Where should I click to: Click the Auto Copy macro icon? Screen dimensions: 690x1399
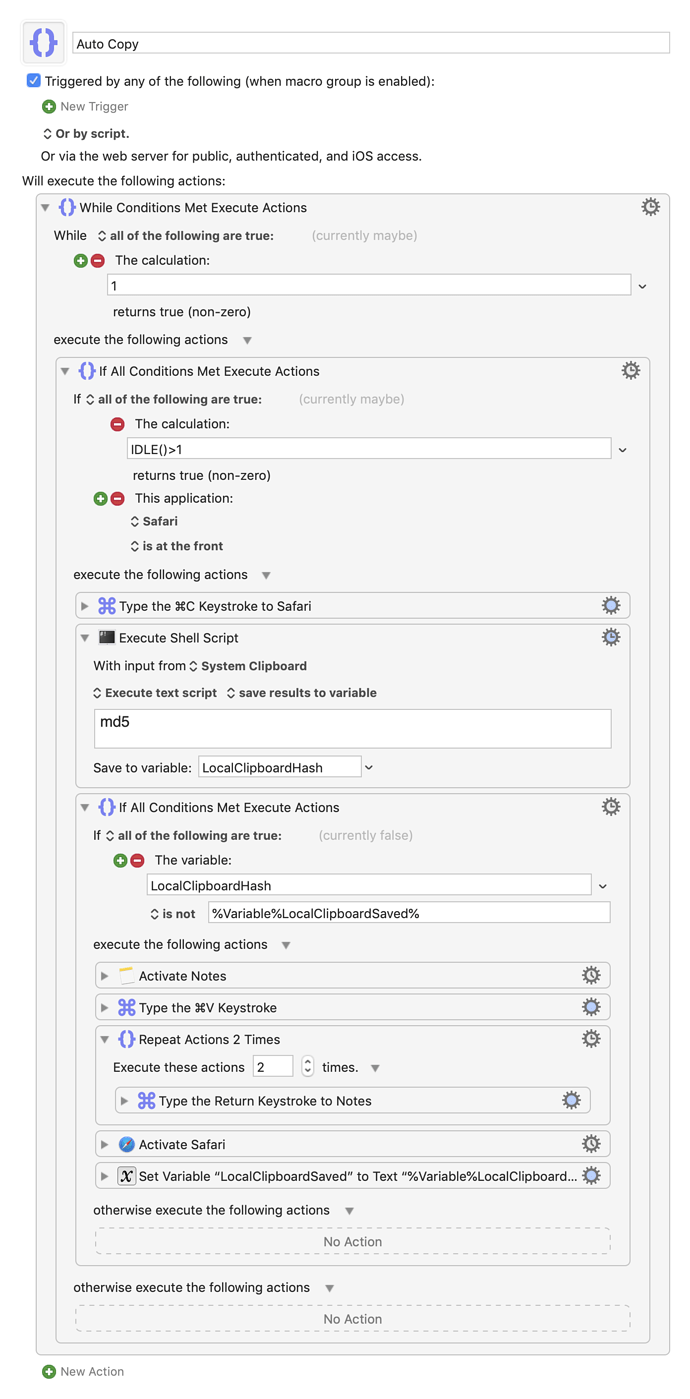coord(44,43)
